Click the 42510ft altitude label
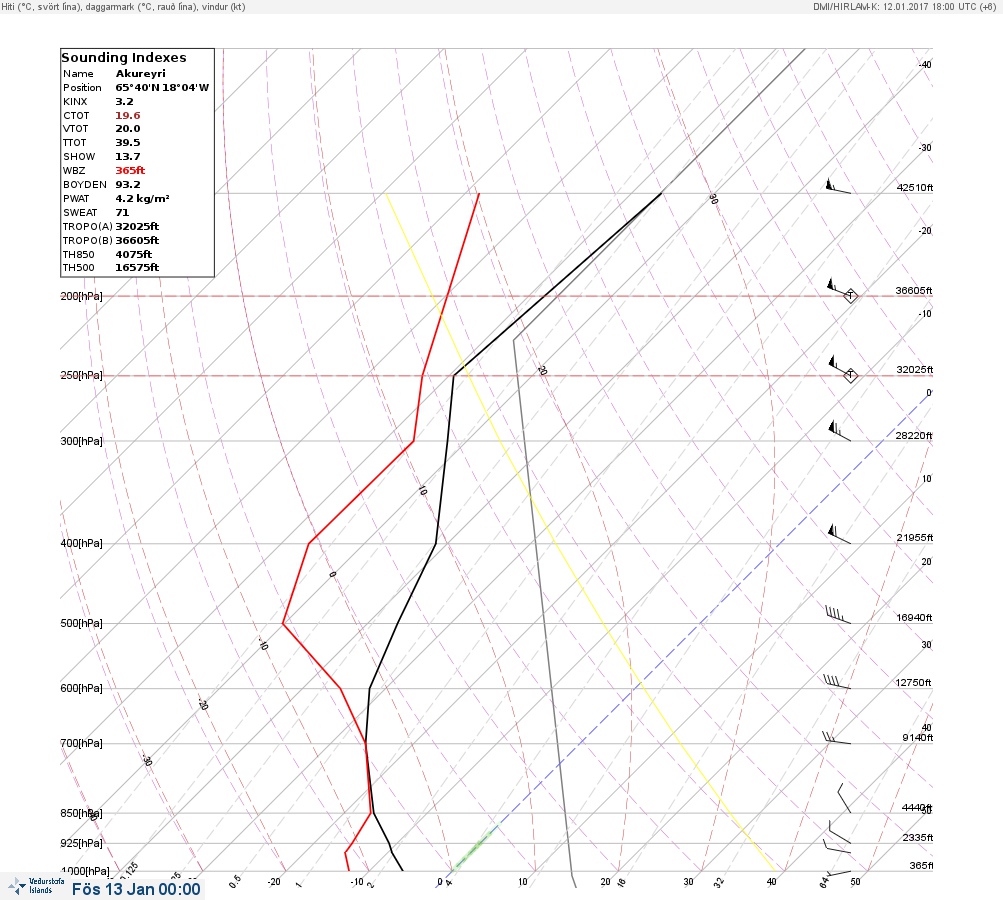 (915, 187)
